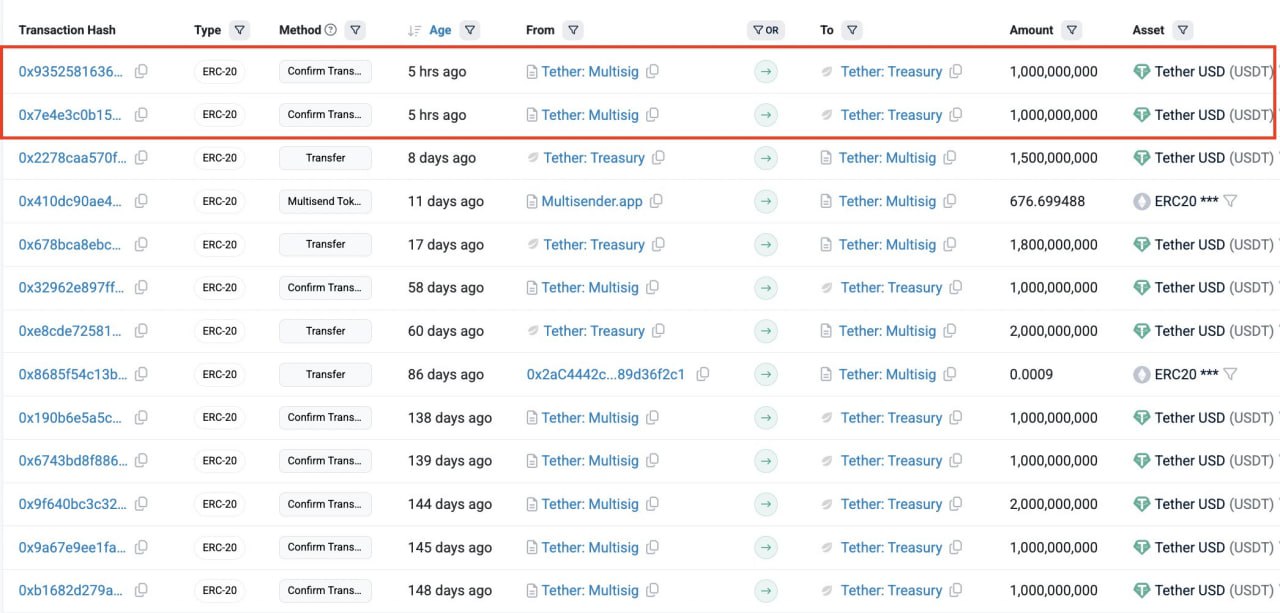Image resolution: width=1280 pixels, height=613 pixels.
Task: Click the 58 days ago age cell
Action: 446,287
